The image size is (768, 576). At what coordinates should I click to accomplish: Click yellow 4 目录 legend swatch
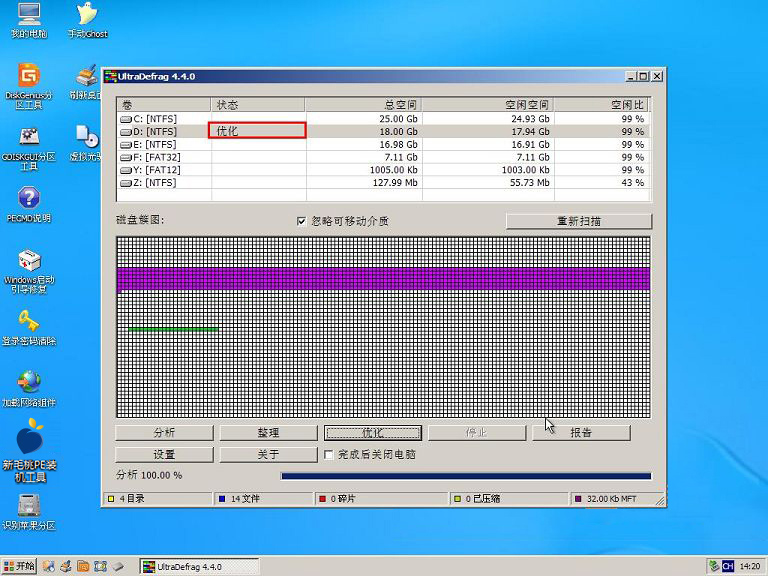pyautogui.click(x=111, y=499)
